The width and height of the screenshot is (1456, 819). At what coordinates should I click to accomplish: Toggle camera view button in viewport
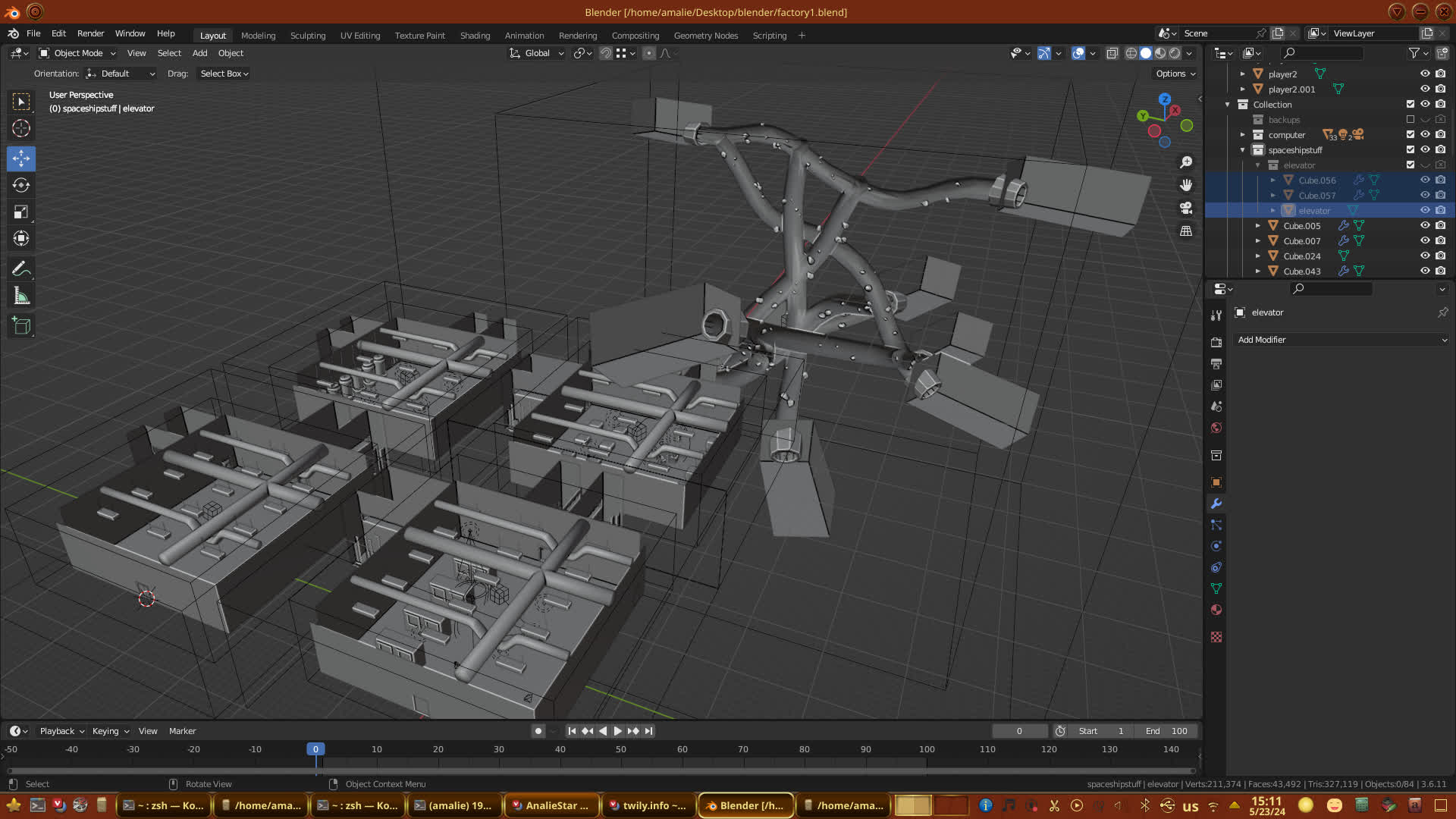1186,208
